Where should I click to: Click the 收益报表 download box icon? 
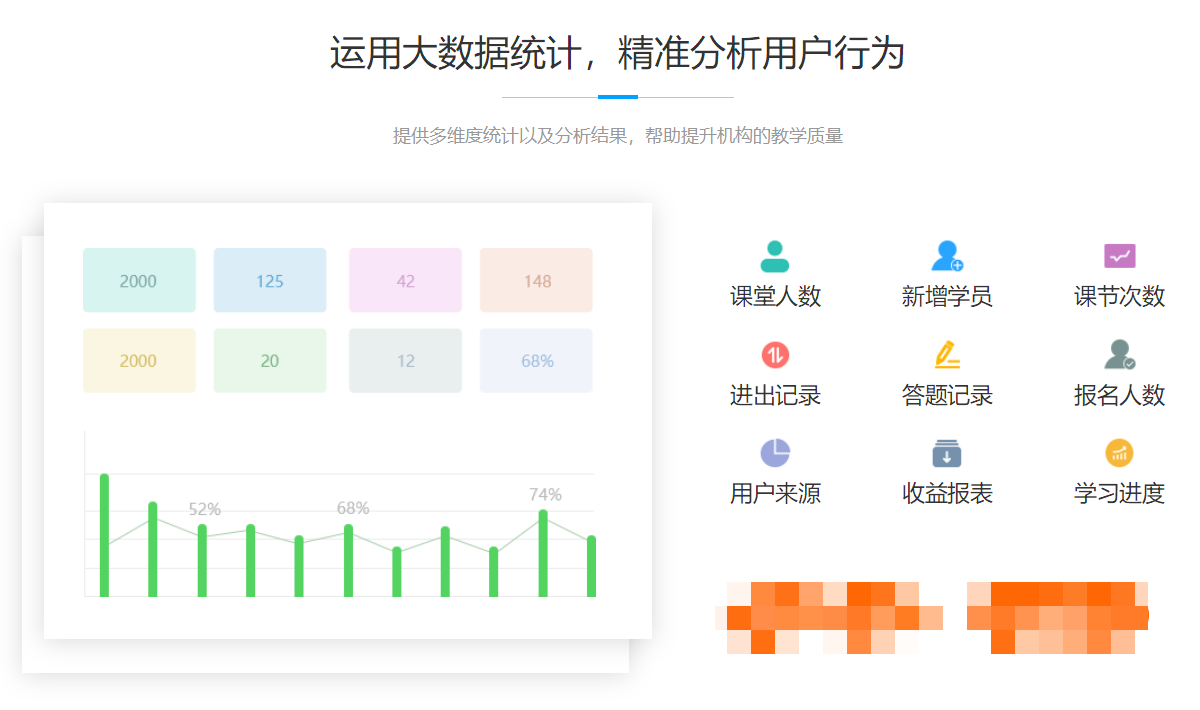click(x=947, y=453)
